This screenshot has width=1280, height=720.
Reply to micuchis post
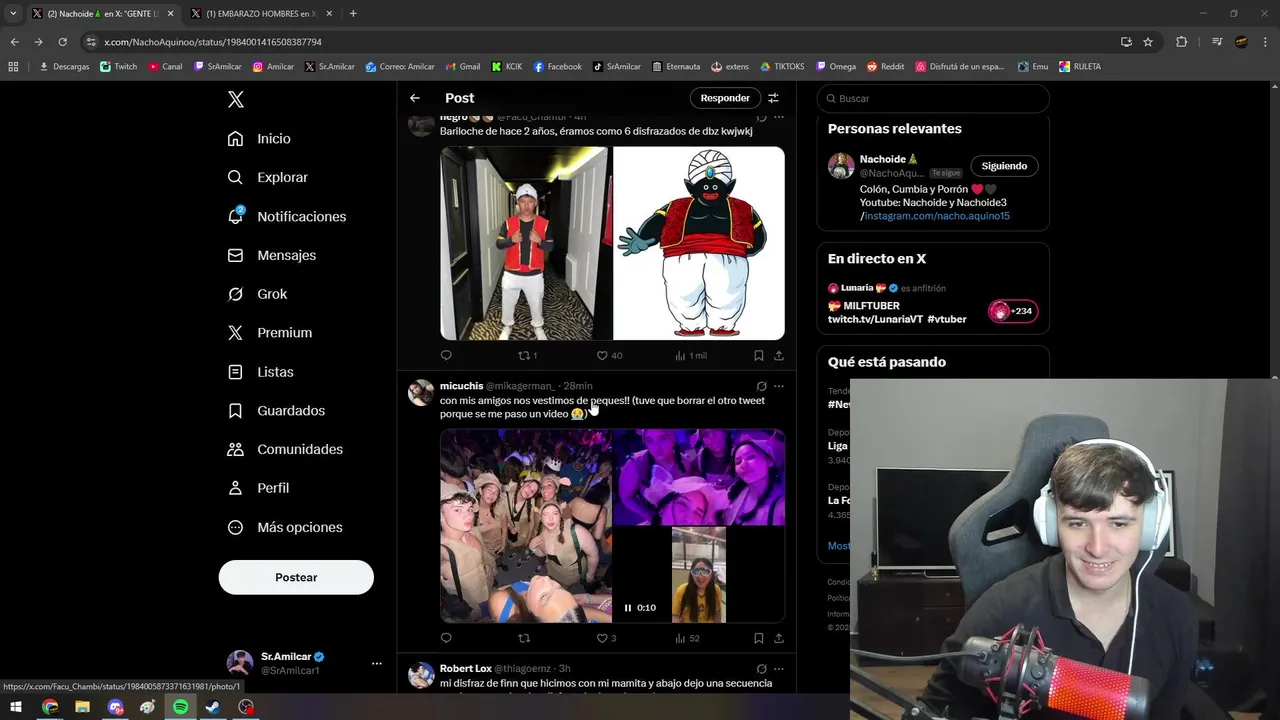point(446,638)
